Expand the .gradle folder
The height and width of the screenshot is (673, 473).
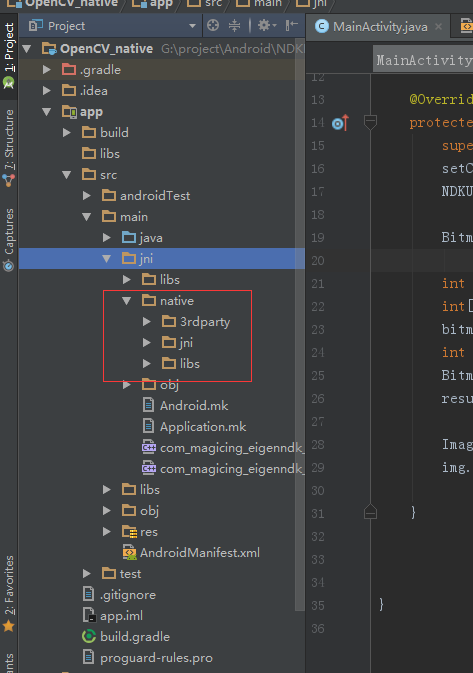(x=46, y=70)
